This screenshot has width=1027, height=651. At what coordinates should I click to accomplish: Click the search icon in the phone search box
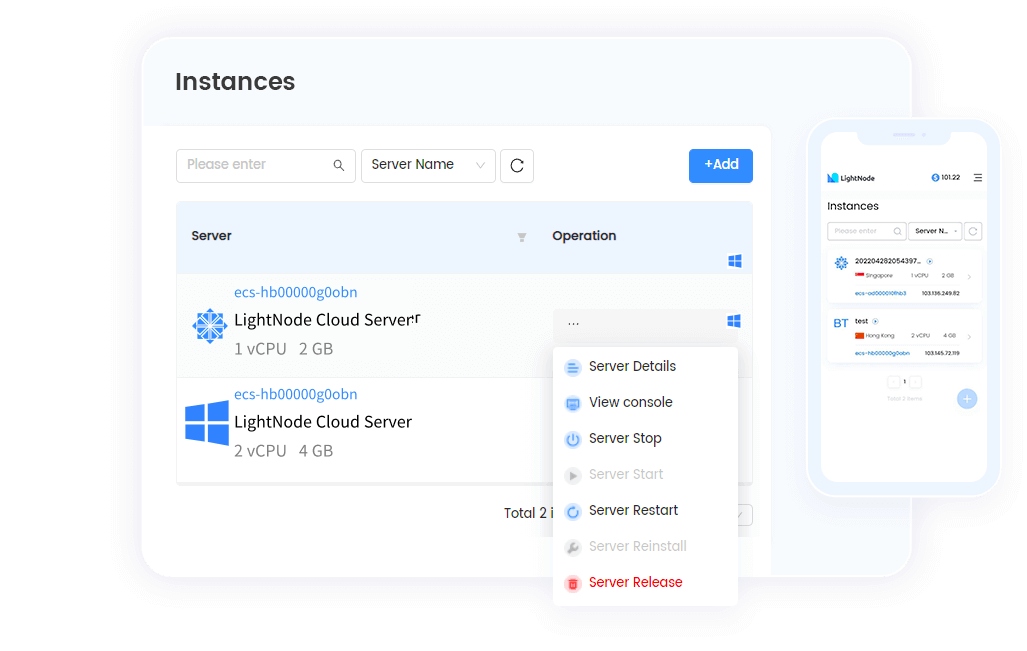pyautogui.click(x=897, y=231)
